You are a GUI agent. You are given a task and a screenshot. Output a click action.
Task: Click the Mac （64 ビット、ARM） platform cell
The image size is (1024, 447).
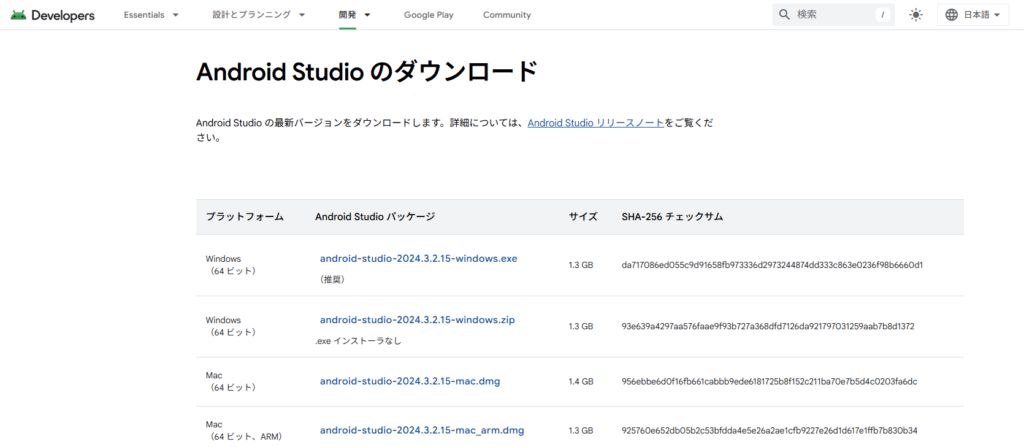[244, 430]
